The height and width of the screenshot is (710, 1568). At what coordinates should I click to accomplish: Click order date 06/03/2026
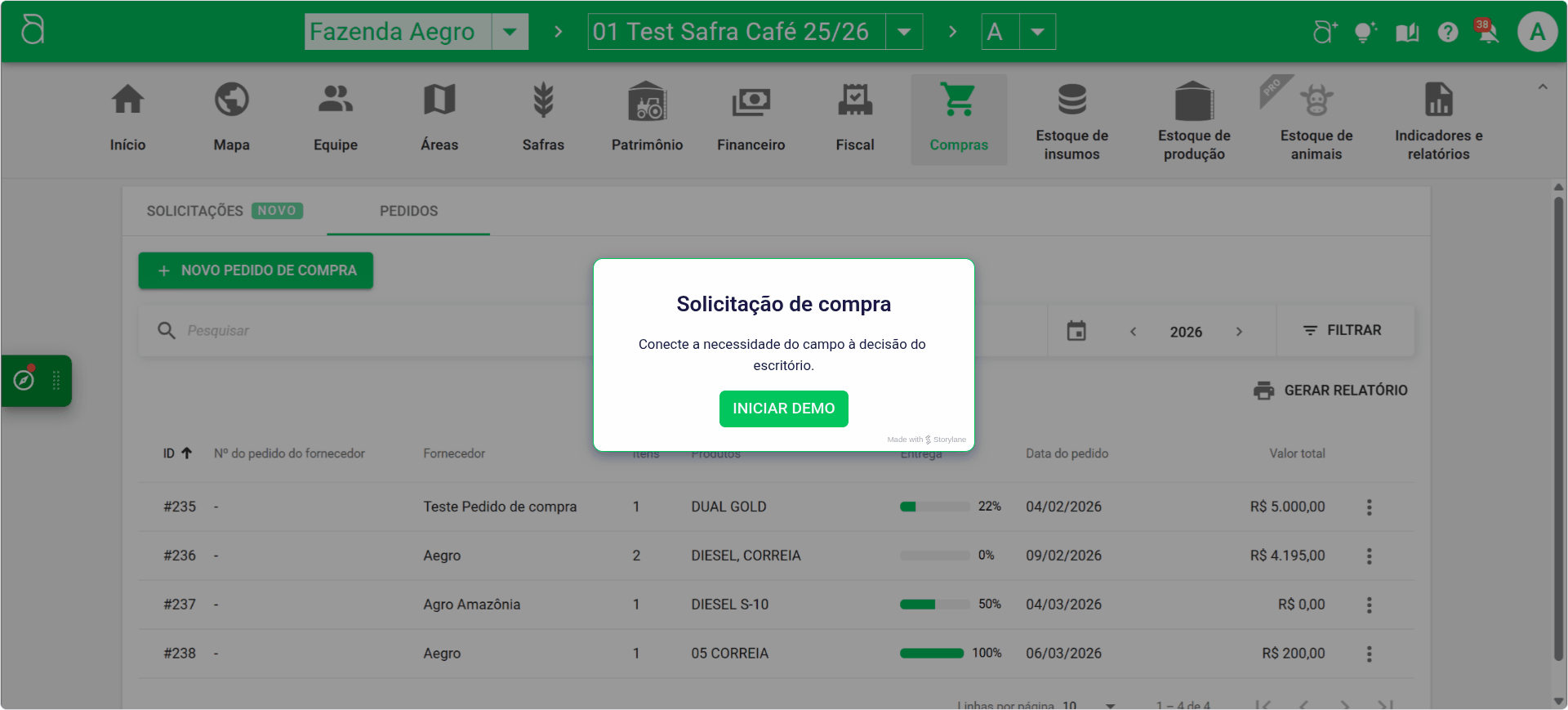pyautogui.click(x=1063, y=654)
